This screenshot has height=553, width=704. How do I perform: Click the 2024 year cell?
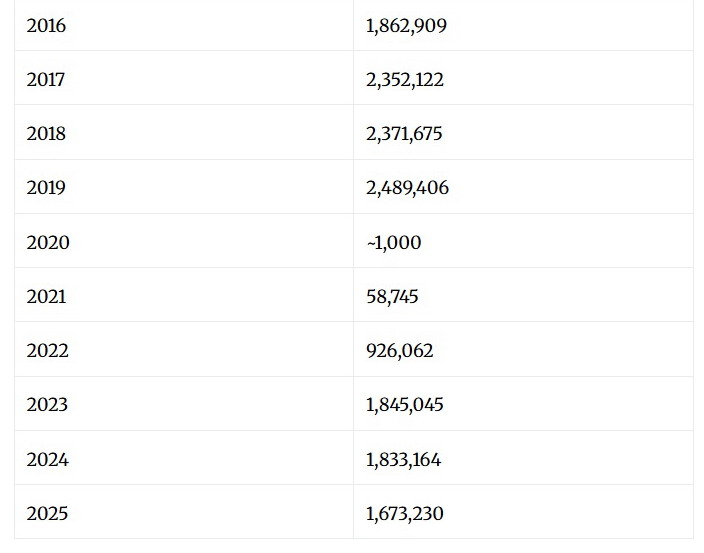[47, 460]
